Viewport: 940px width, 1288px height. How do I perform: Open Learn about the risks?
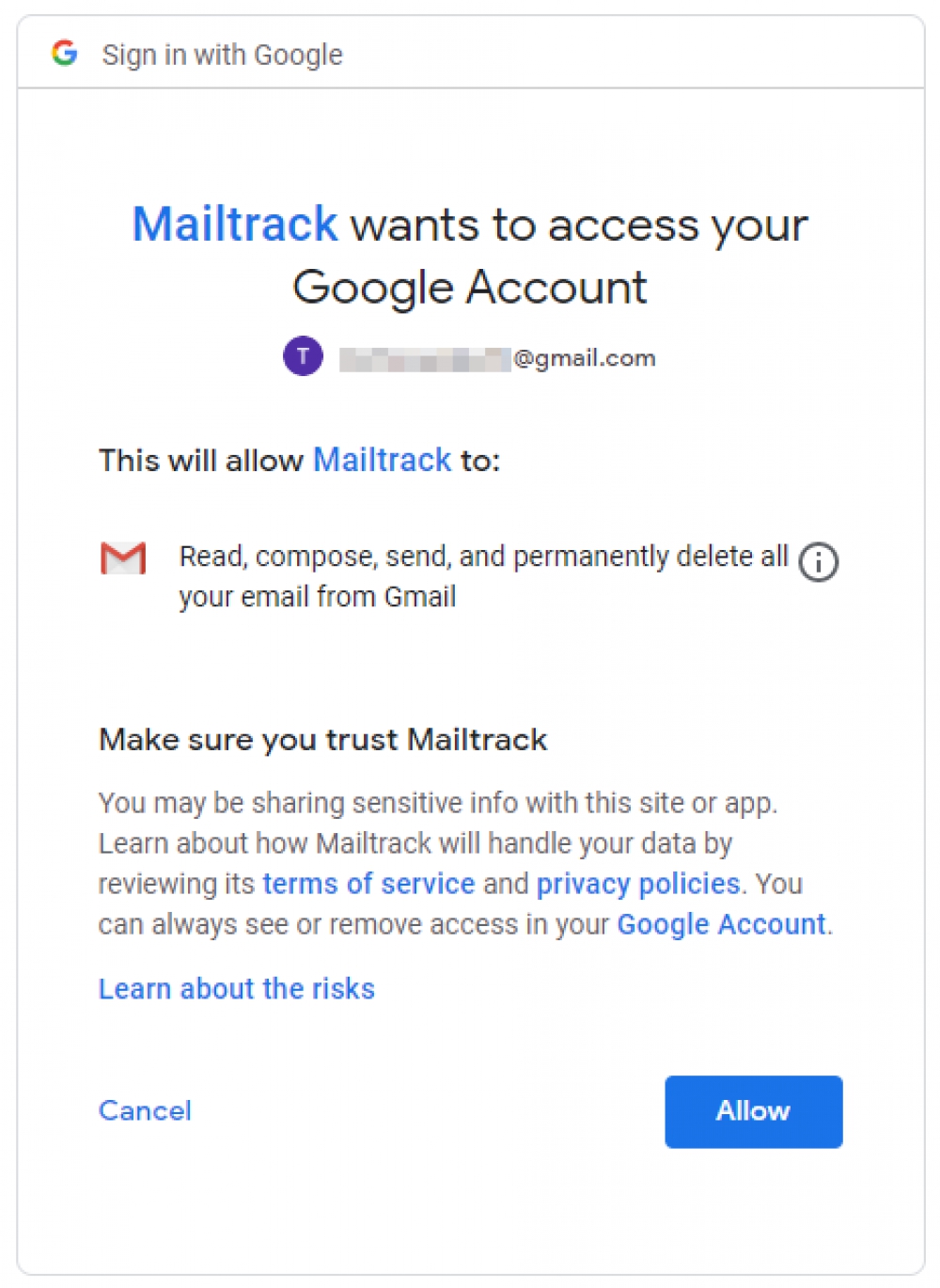point(237,989)
